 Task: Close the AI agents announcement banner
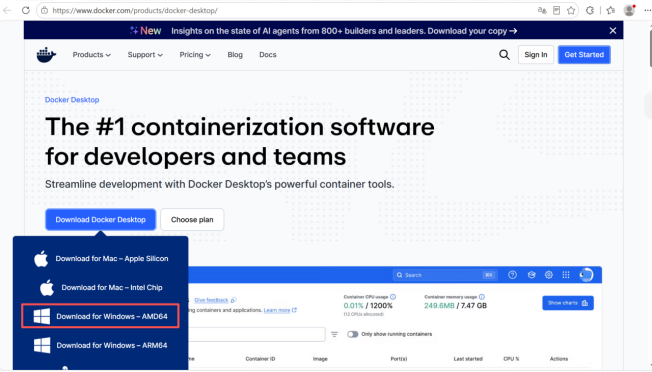click(x=612, y=31)
